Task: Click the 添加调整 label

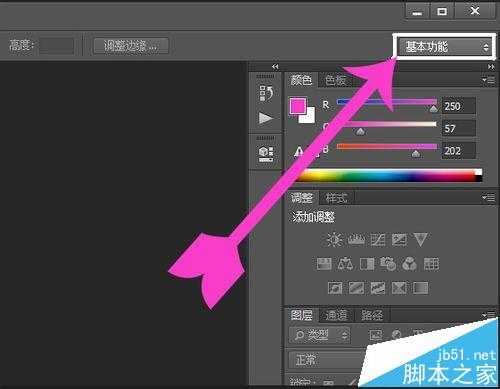Action: [x=313, y=217]
